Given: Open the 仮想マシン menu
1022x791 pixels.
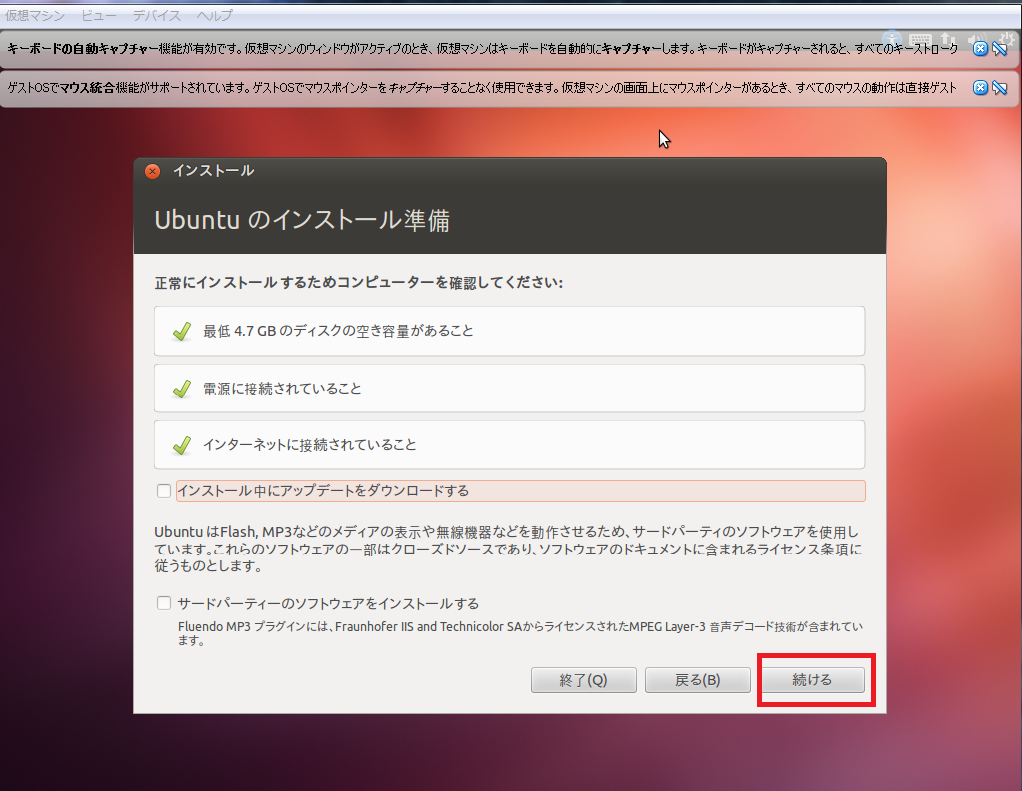Looking at the screenshot, I should pos(35,15).
